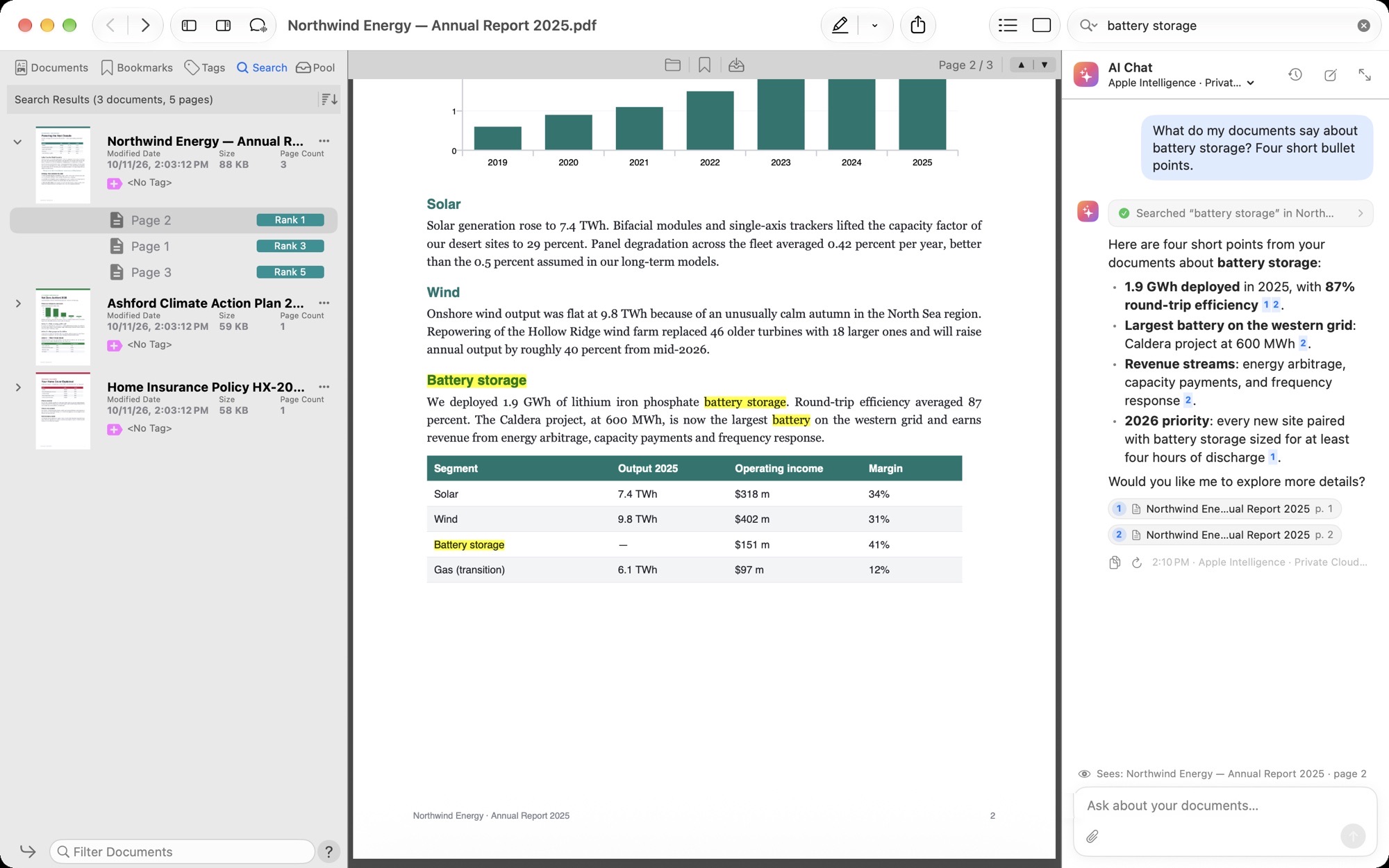1389x868 pixels.
Task: Toggle the right inspector panel icon
Action: 223,26
